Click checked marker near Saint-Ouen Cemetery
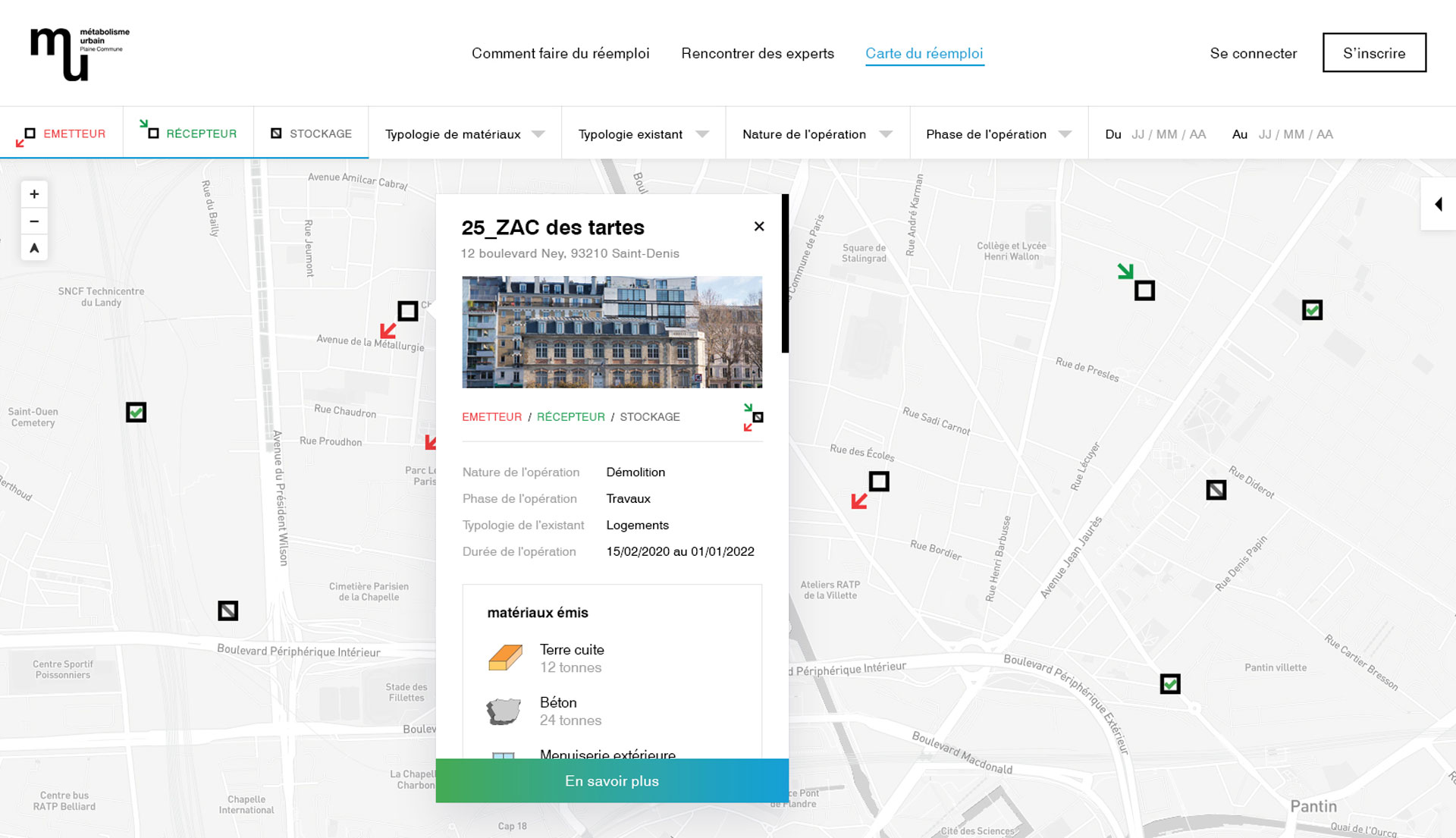The image size is (1456, 838). click(136, 412)
